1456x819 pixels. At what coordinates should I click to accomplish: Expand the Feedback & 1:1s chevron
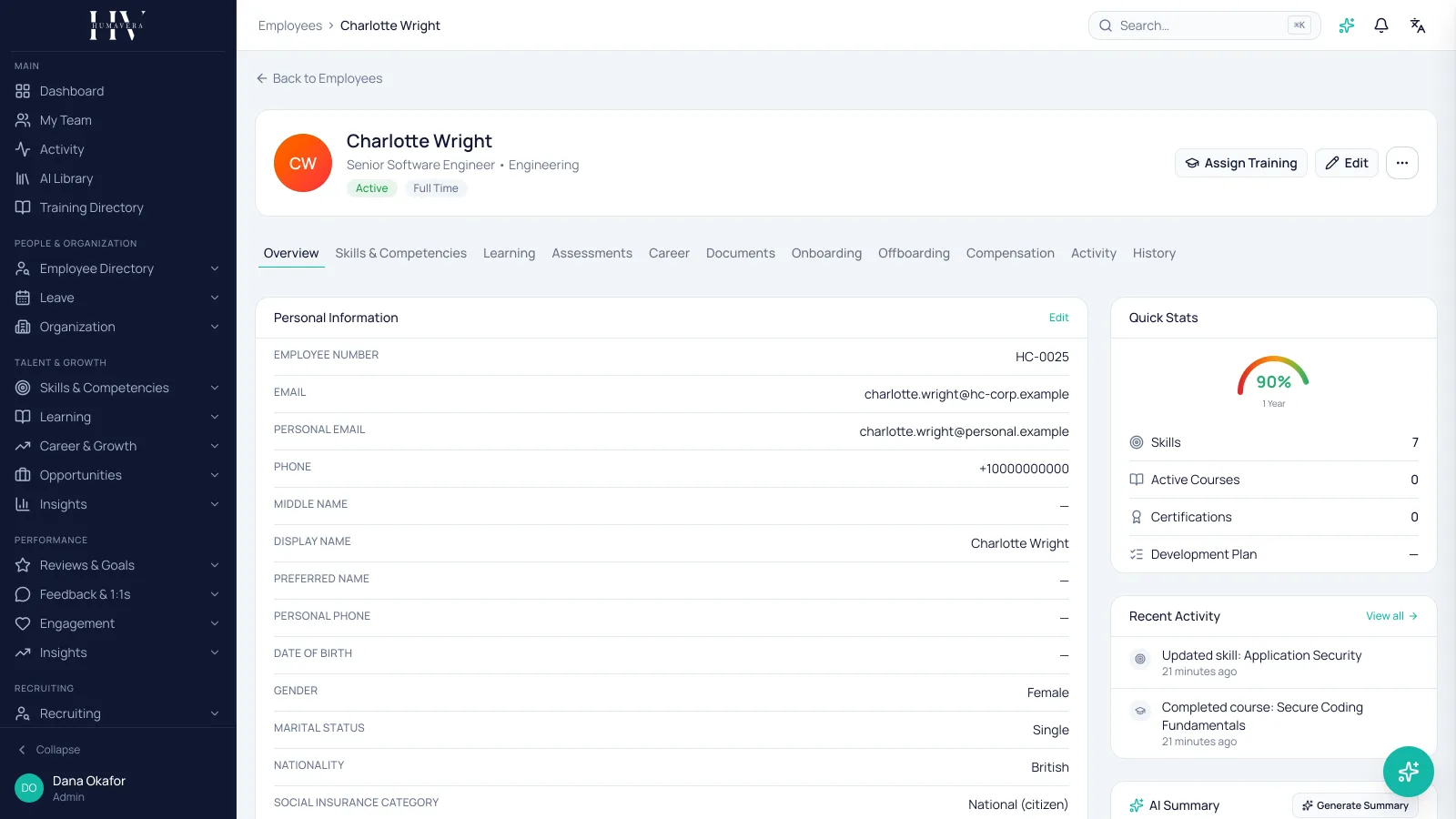[x=215, y=594]
